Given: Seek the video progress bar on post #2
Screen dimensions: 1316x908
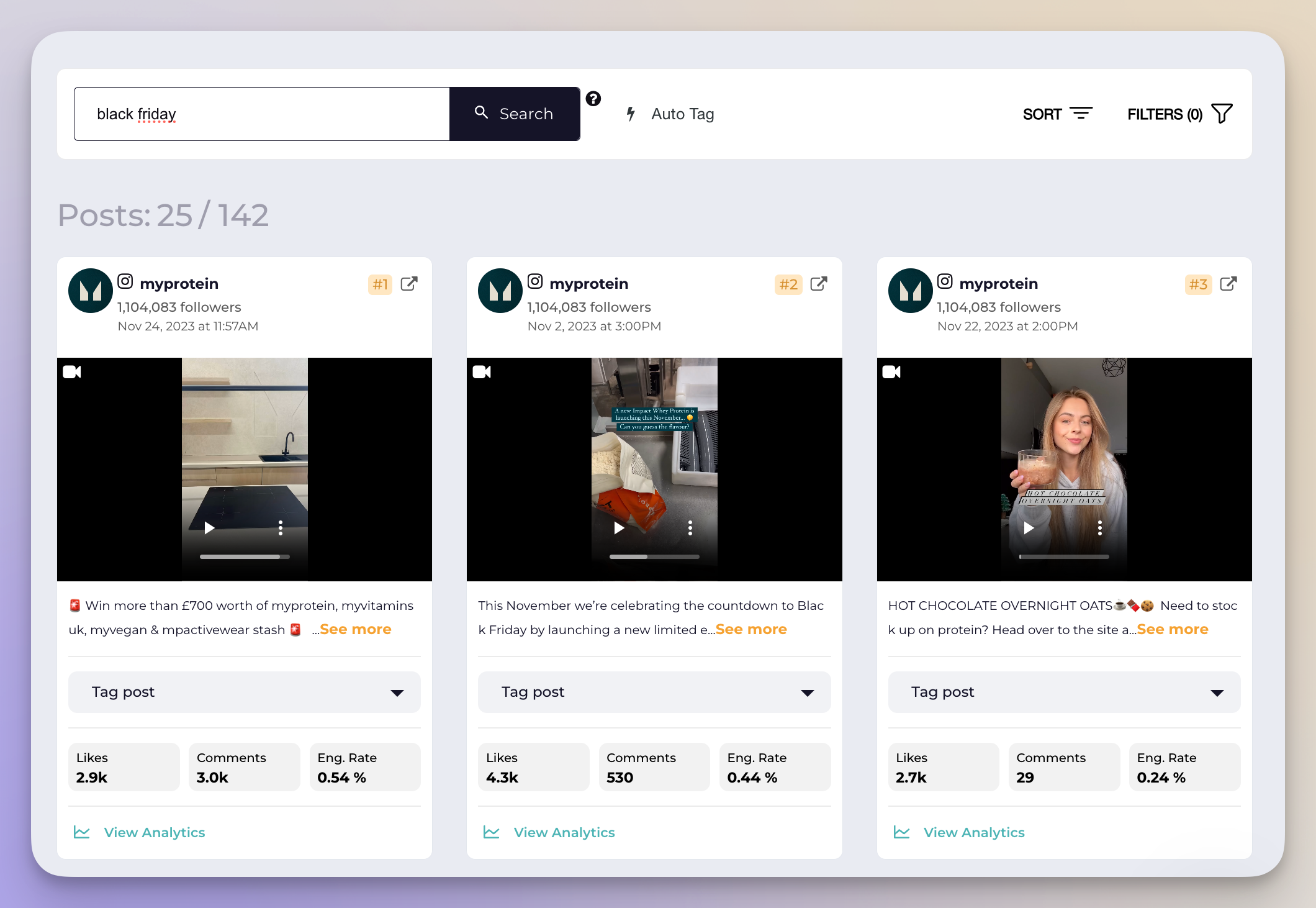Looking at the screenshot, I should coord(654,556).
